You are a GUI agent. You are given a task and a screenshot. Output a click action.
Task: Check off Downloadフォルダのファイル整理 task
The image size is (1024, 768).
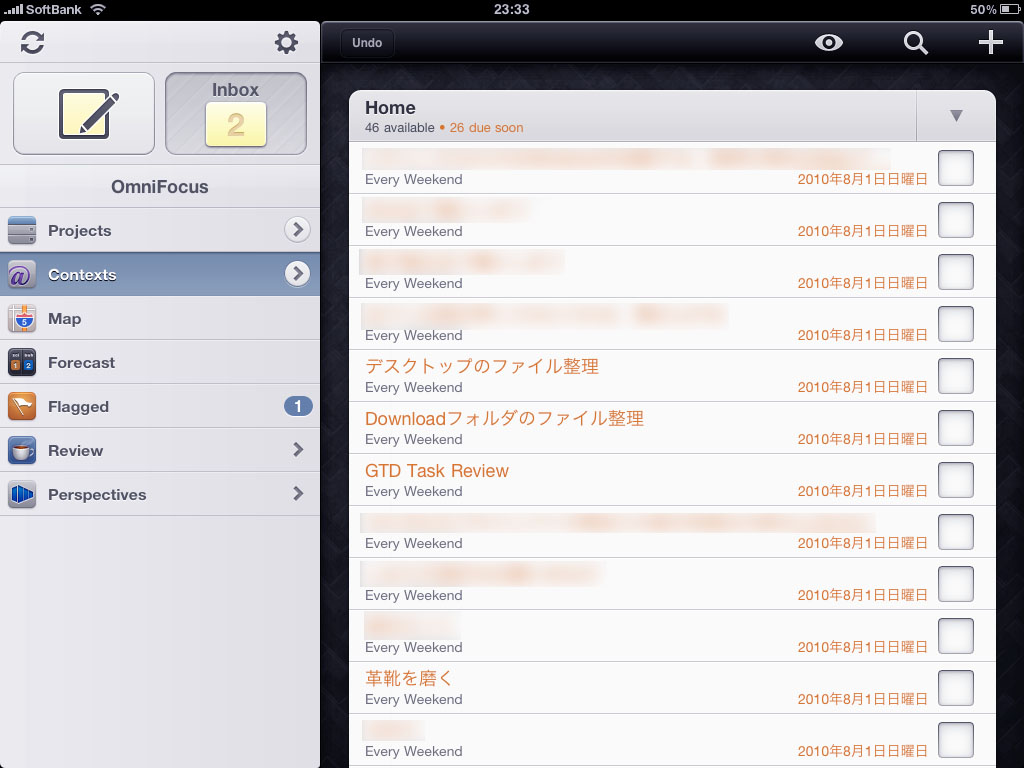(x=956, y=428)
